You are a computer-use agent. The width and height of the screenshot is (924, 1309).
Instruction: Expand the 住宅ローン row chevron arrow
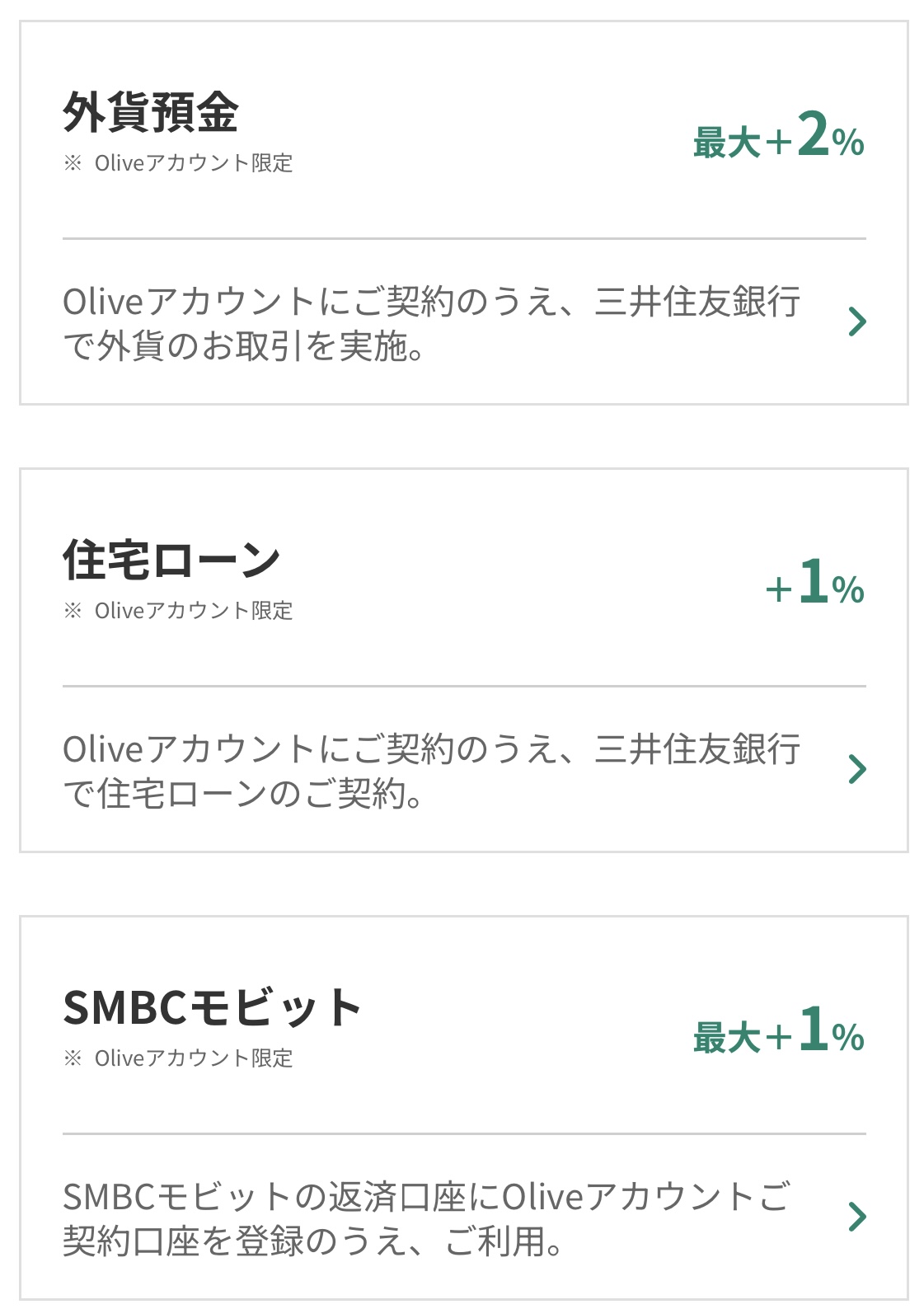point(857,769)
